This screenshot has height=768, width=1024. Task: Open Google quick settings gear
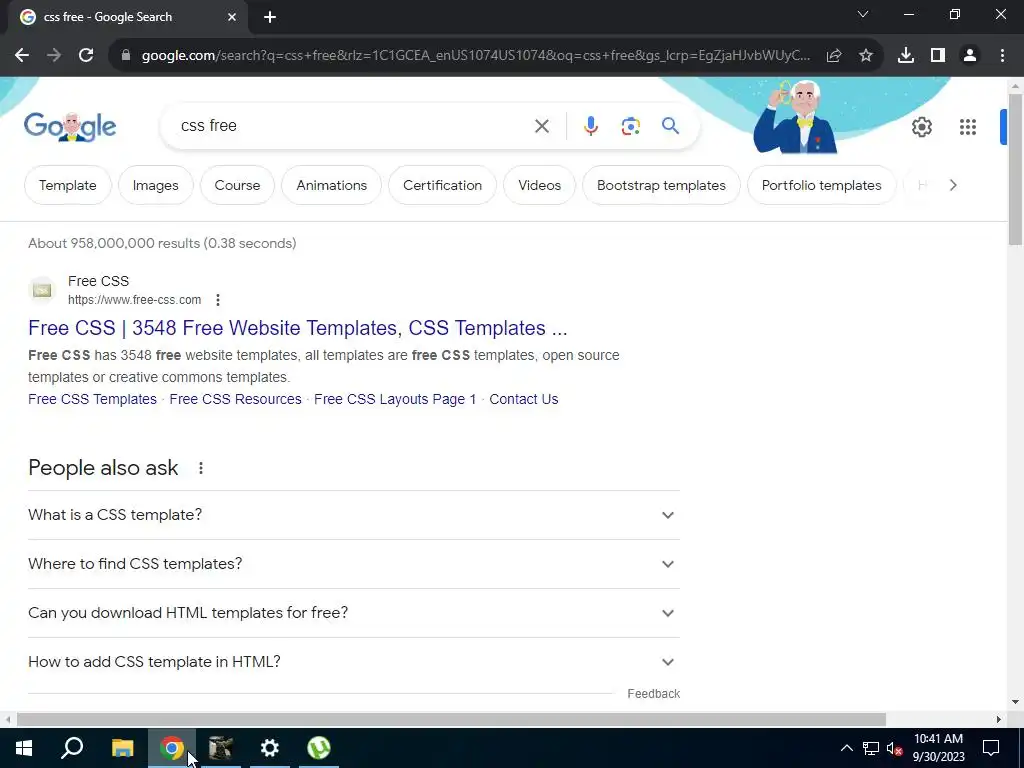(x=922, y=127)
